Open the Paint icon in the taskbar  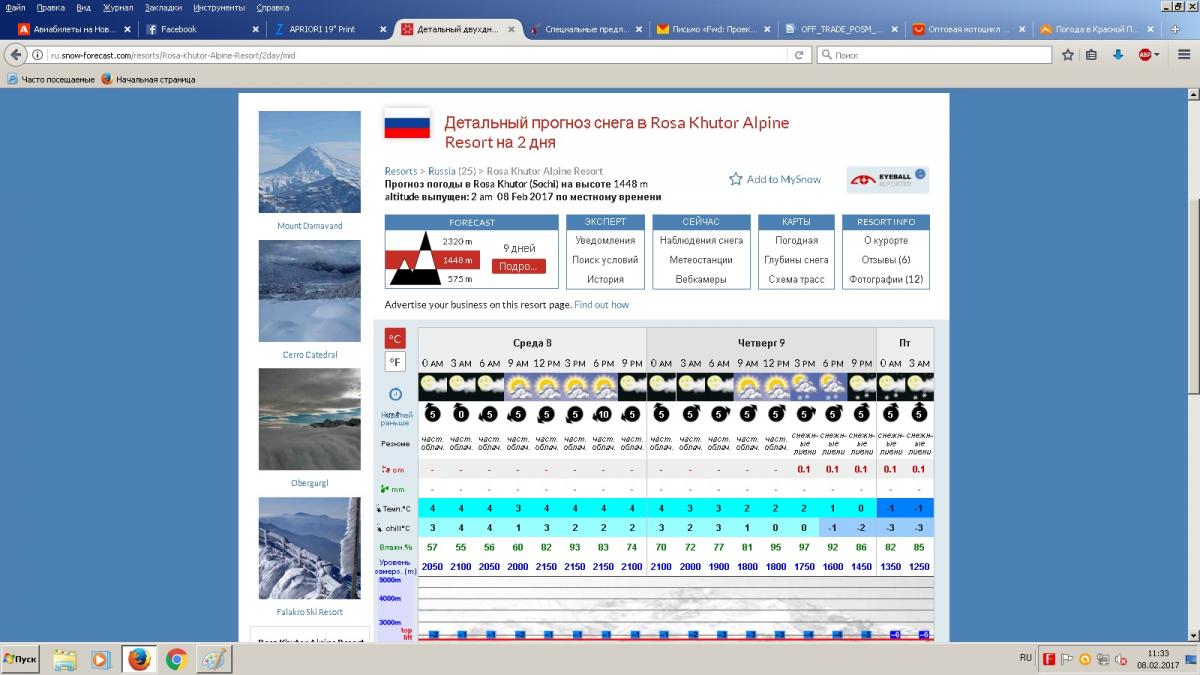tap(214, 659)
